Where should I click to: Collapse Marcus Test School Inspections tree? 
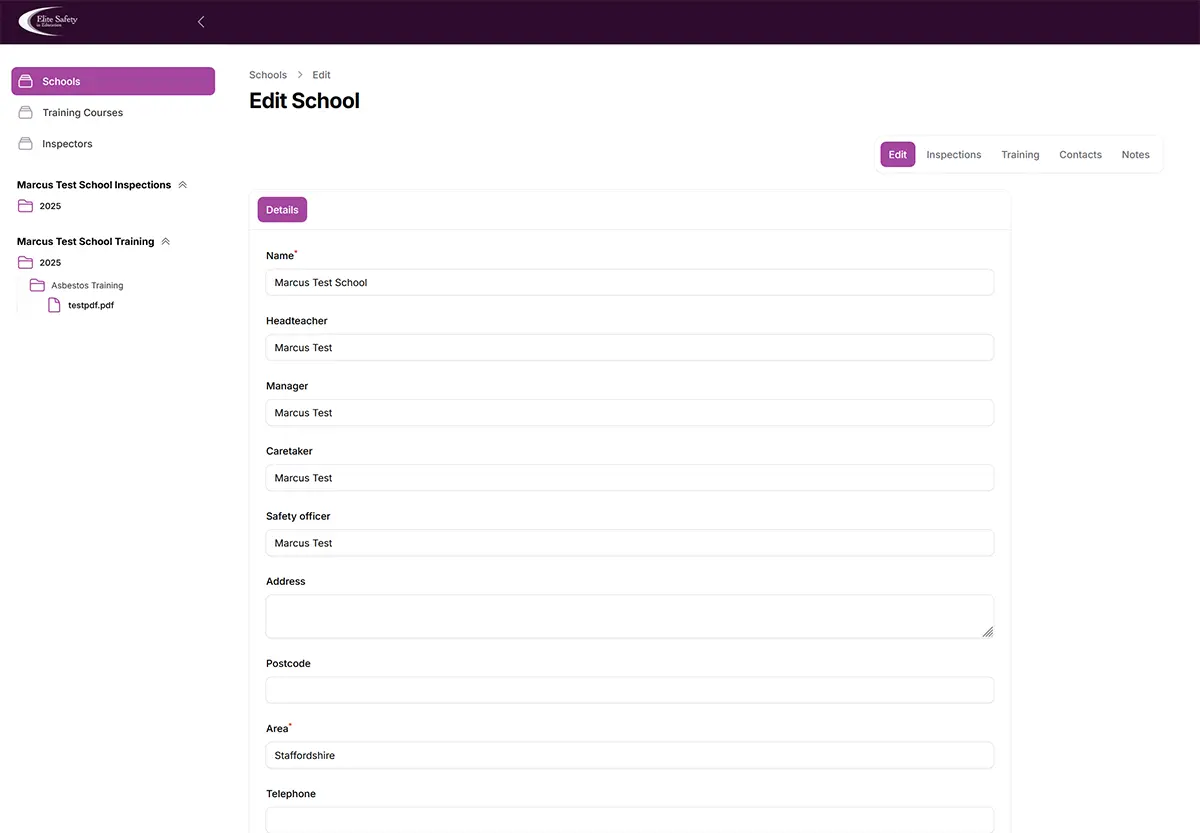[182, 184]
